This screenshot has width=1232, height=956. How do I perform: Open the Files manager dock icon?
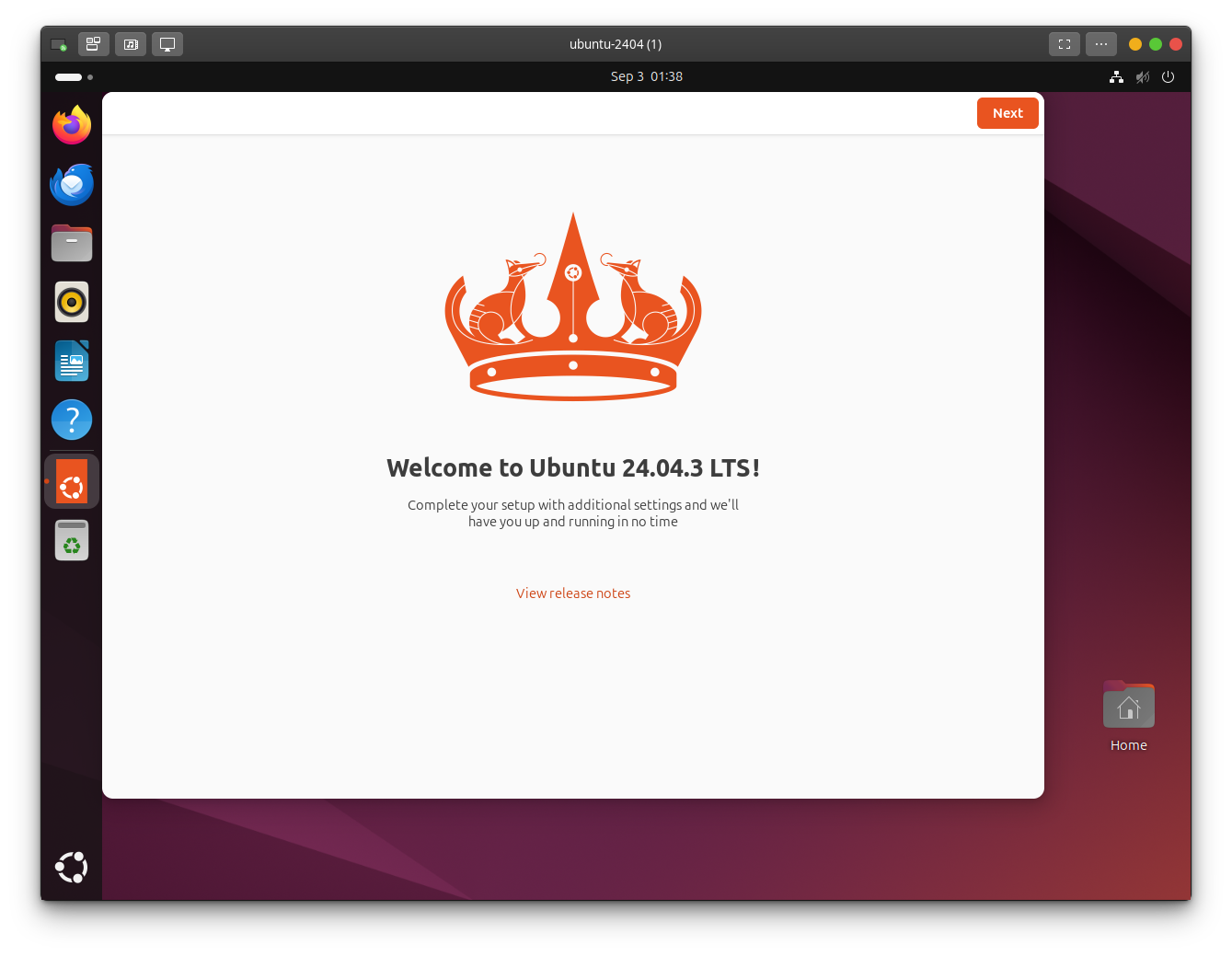72,243
